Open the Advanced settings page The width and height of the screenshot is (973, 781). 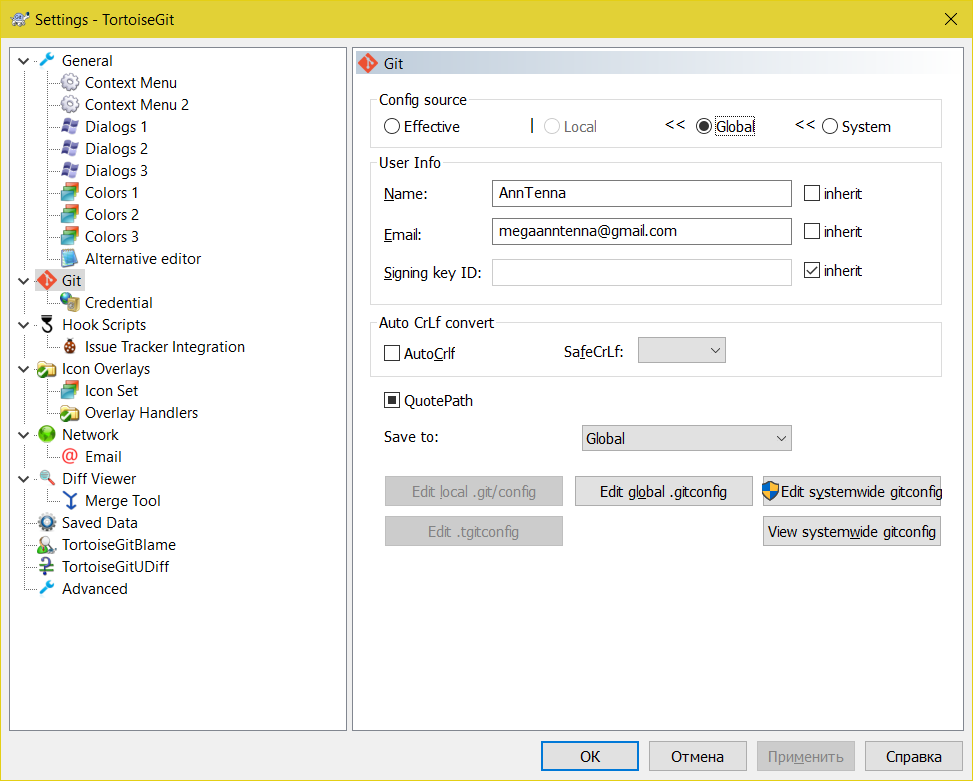(94, 589)
